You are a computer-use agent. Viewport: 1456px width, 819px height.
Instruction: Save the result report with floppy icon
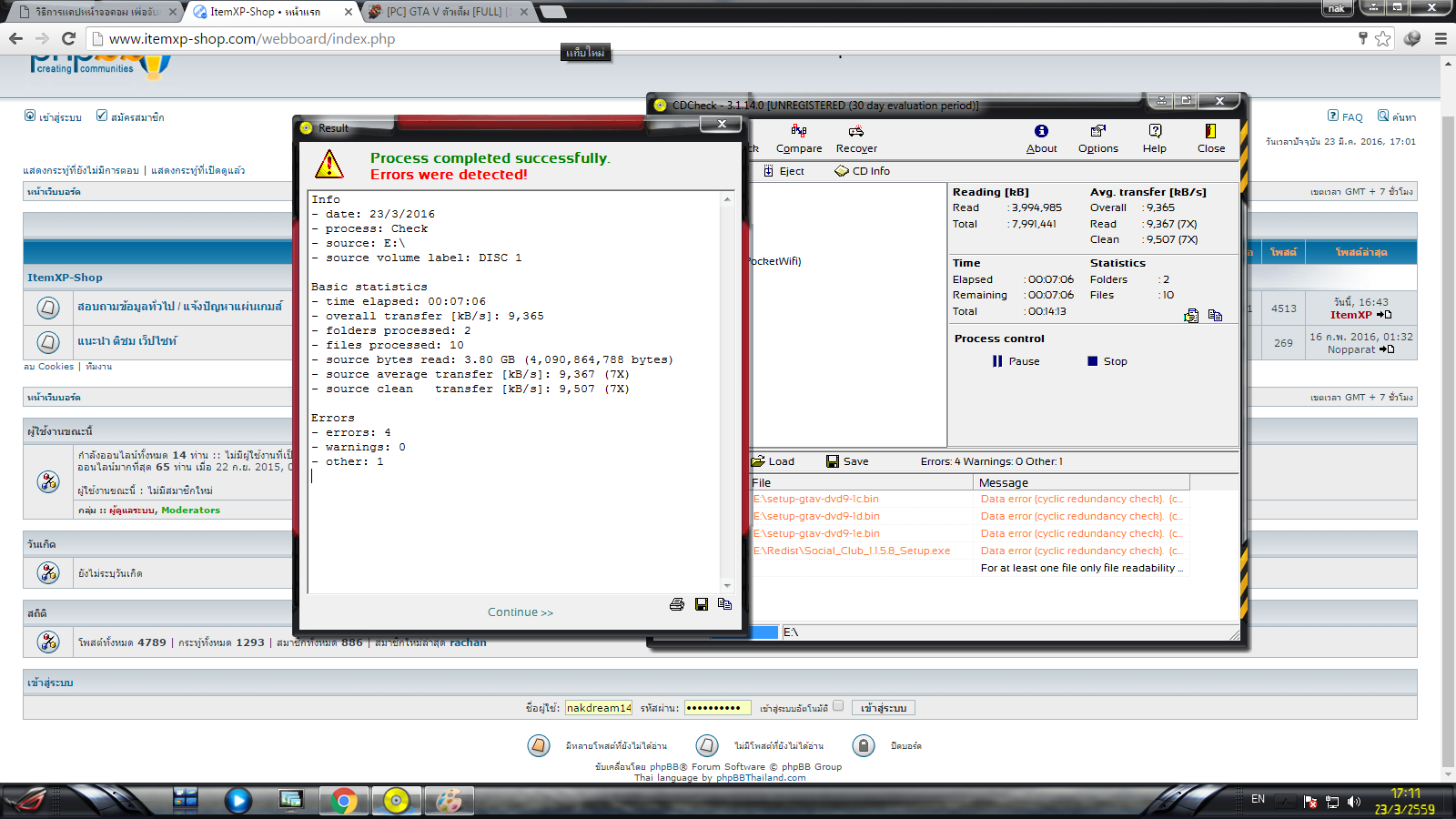702,604
